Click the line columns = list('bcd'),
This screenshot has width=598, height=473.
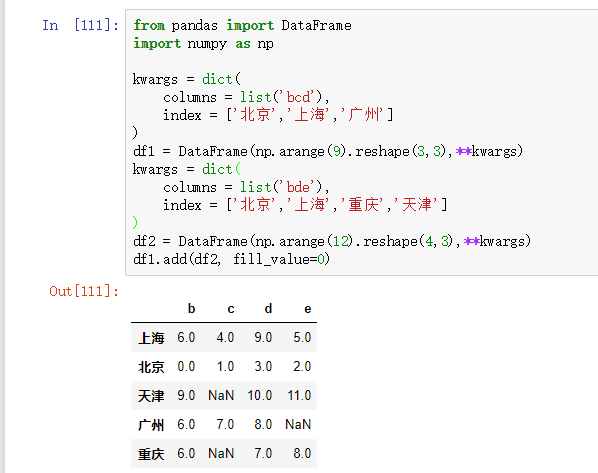click(246, 97)
